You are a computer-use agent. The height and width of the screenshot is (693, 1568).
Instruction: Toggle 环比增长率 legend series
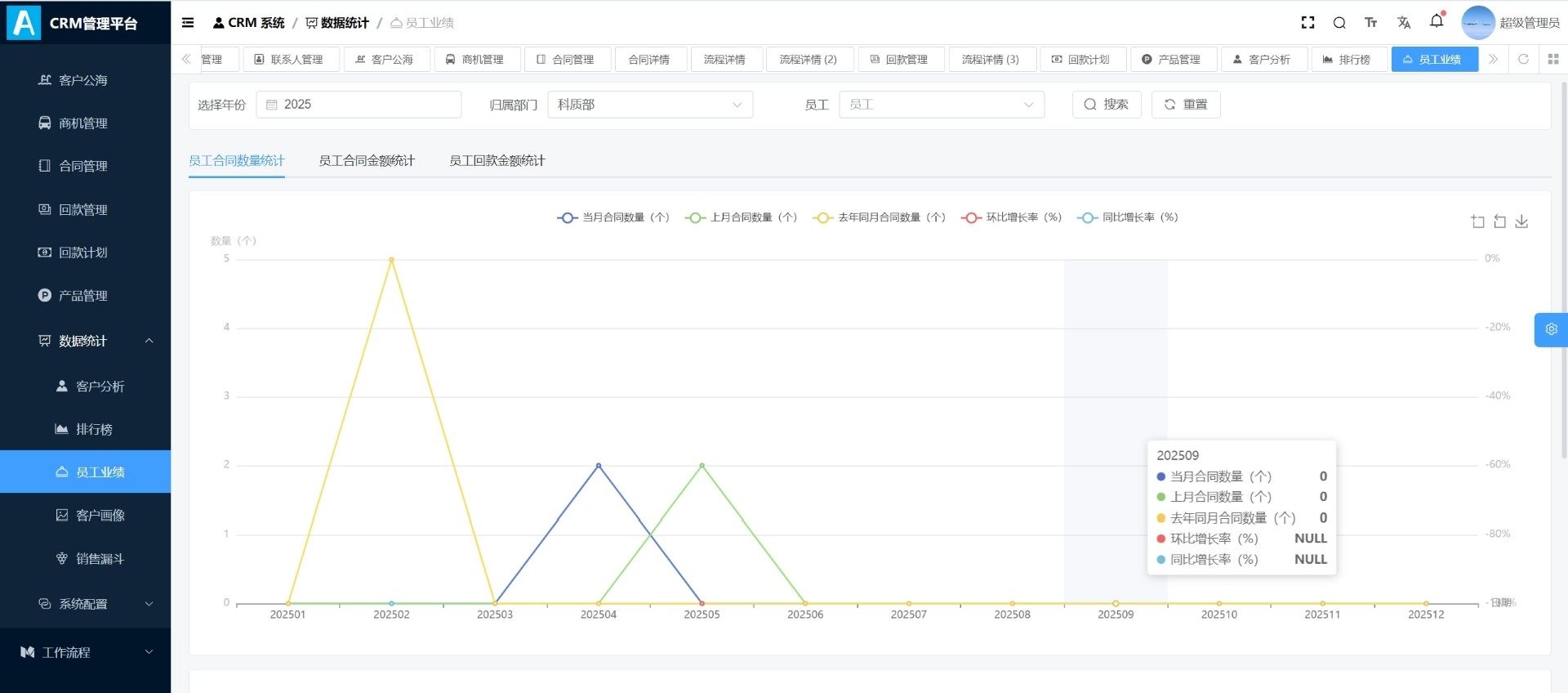click(1012, 217)
